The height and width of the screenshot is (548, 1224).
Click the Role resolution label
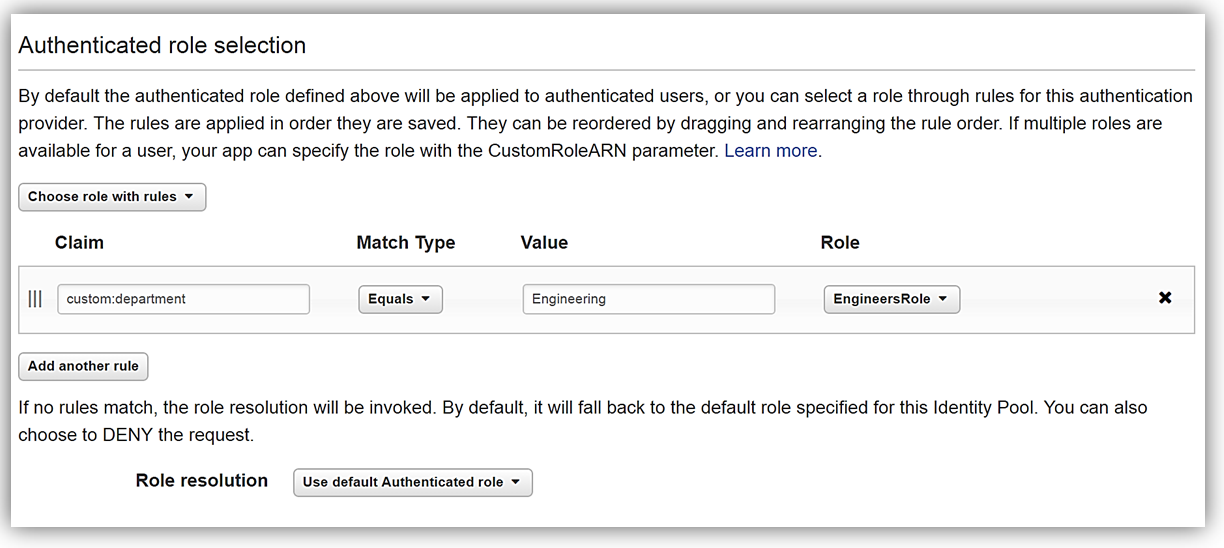tap(202, 481)
